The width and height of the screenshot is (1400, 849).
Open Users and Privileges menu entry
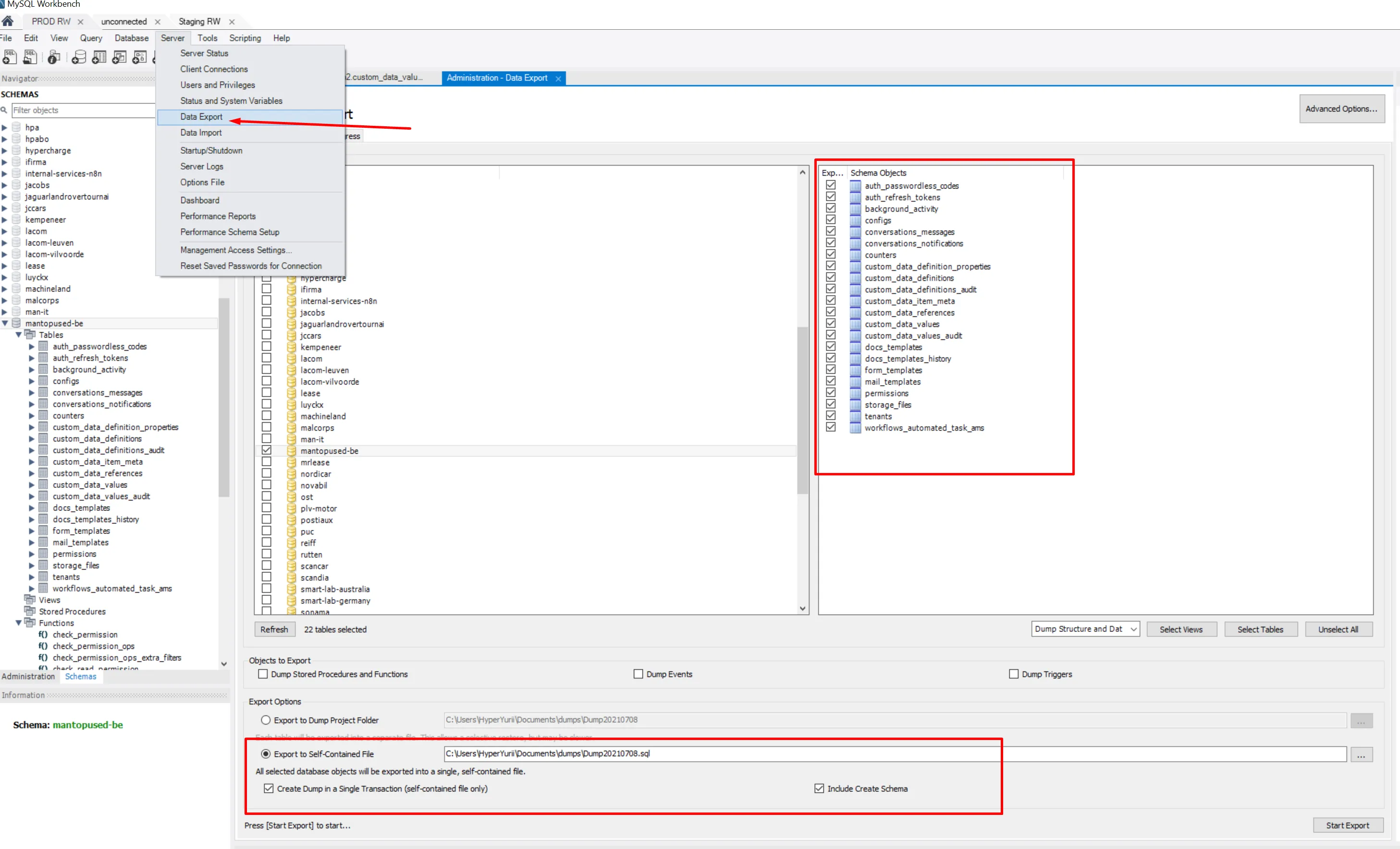point(250,85)
